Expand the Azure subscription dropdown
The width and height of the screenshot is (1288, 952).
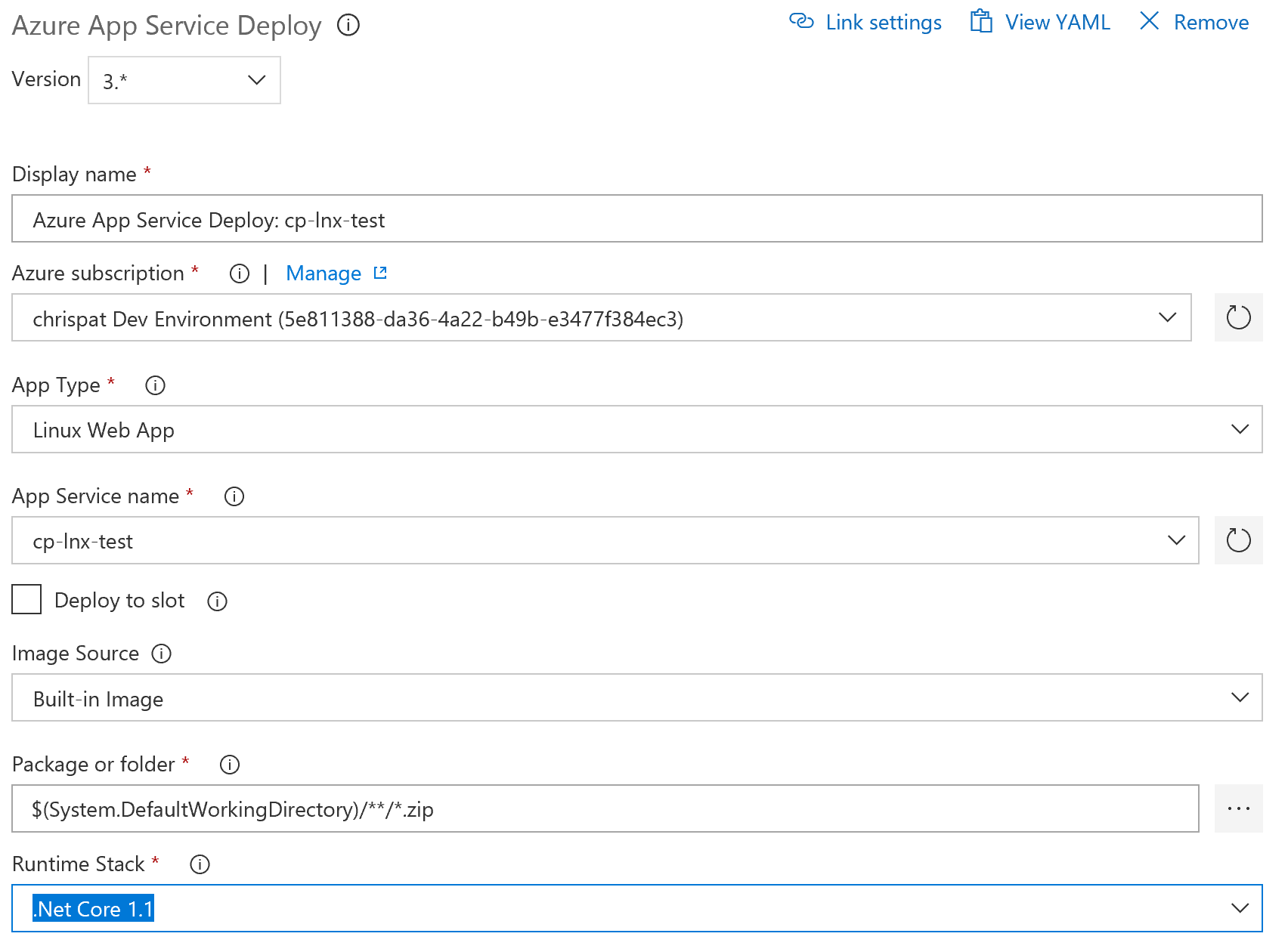(602, 317)
